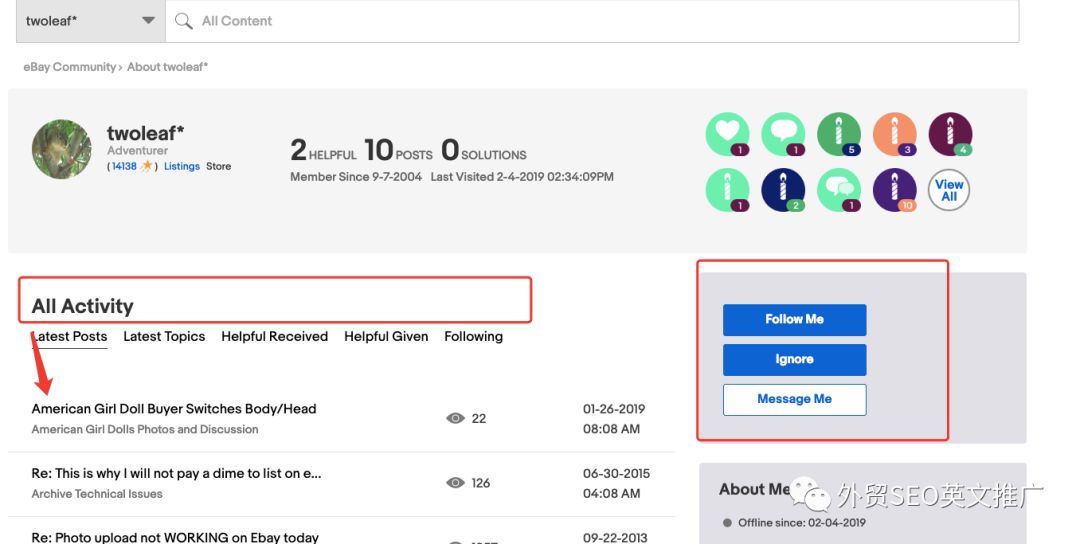This screenshot has height=544, width=1080.
Task: Open twoleaf* Listings link
Action: [x=182, y=166]
